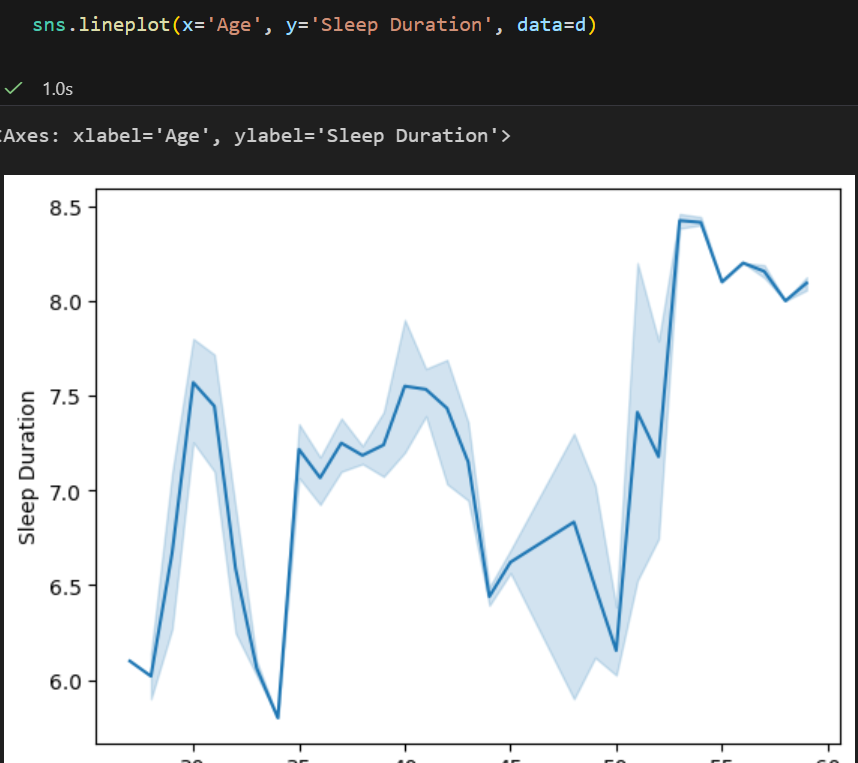Click the highest peak of the plotted line
The height and width of the screenshot is (763, 858).
(681, 221)
